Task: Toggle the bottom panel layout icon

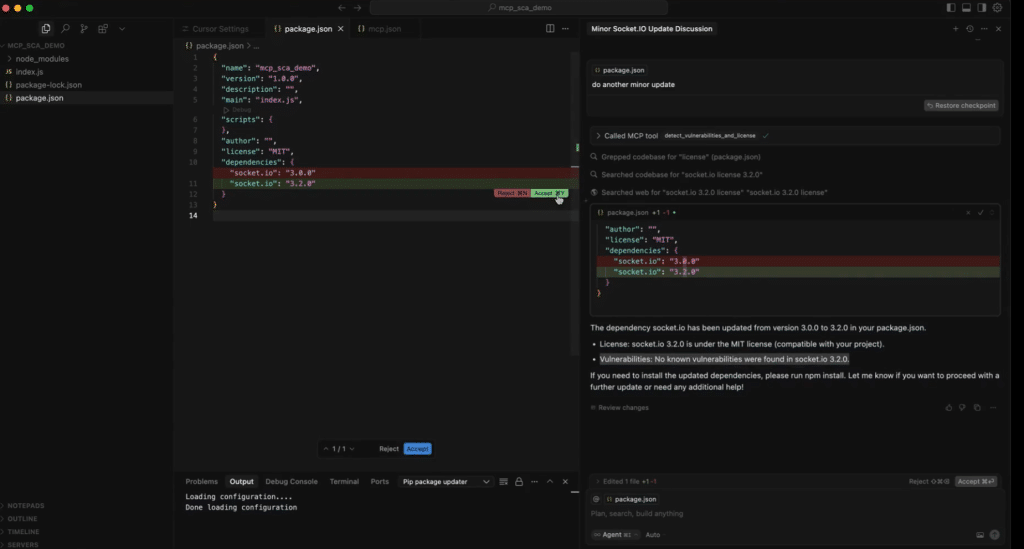Action: coord(967,8)
